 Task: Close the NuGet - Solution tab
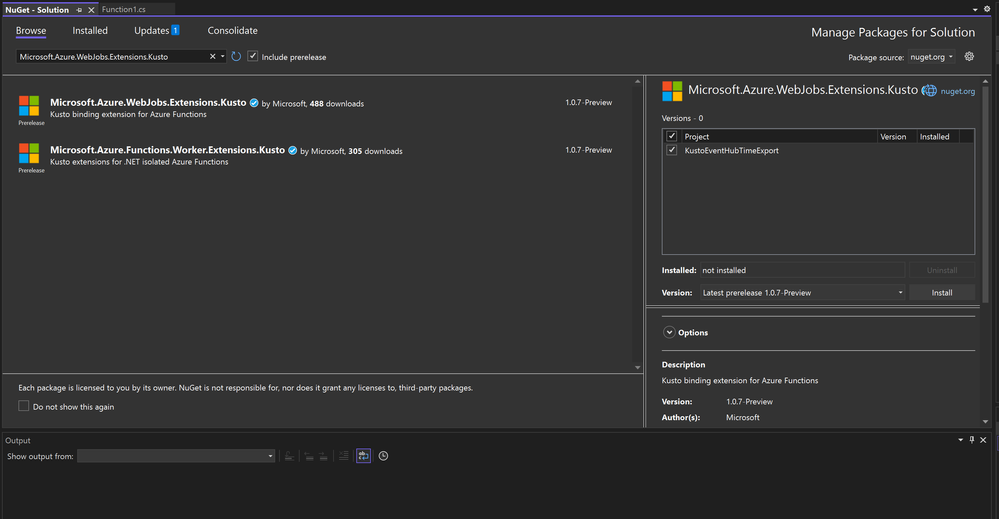pyautogui.click(x=91, y=10)
